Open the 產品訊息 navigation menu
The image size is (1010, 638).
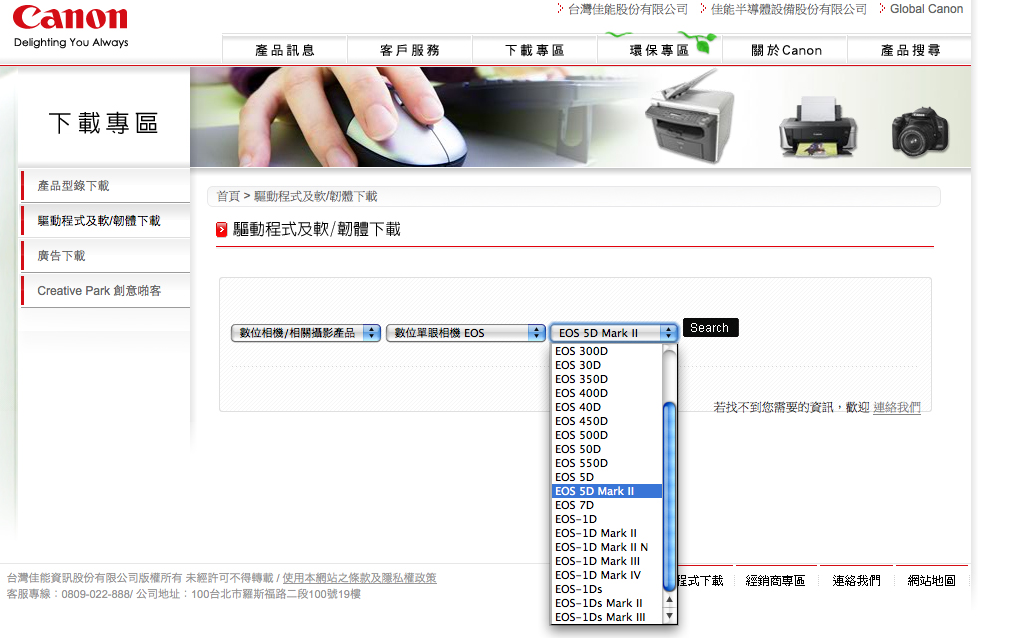point(285,50)
